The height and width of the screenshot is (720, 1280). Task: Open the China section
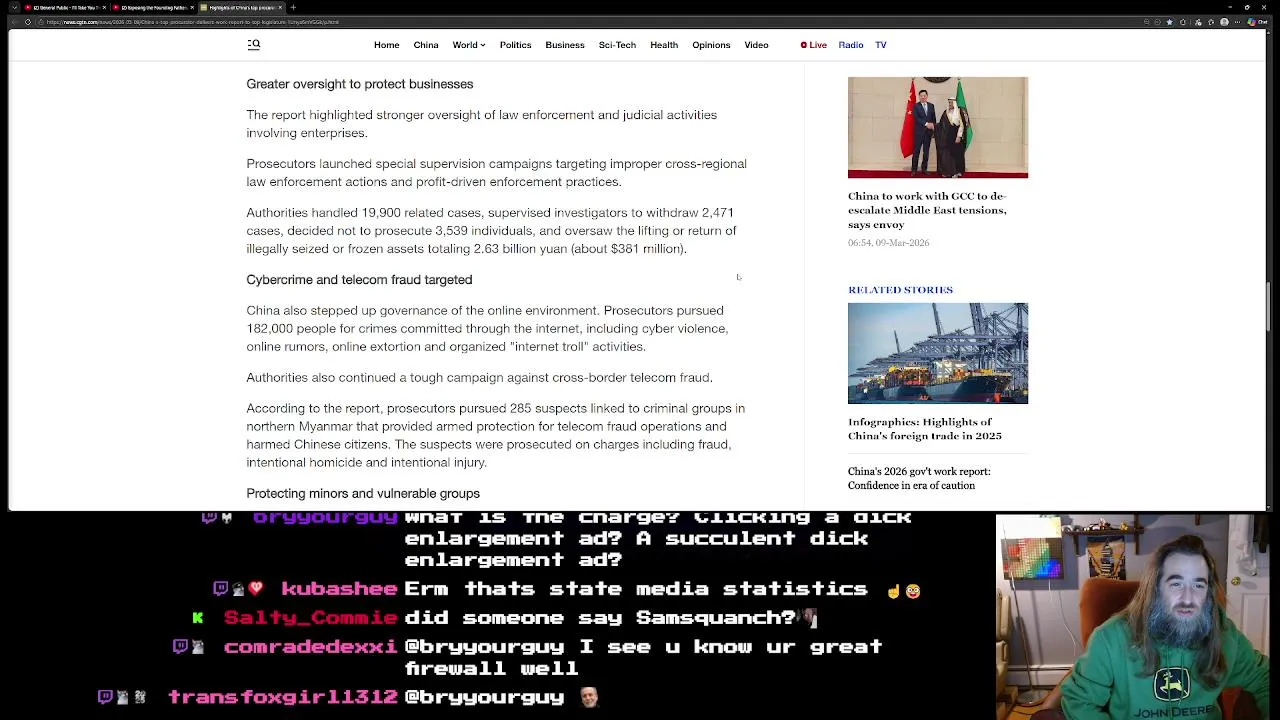426,45
